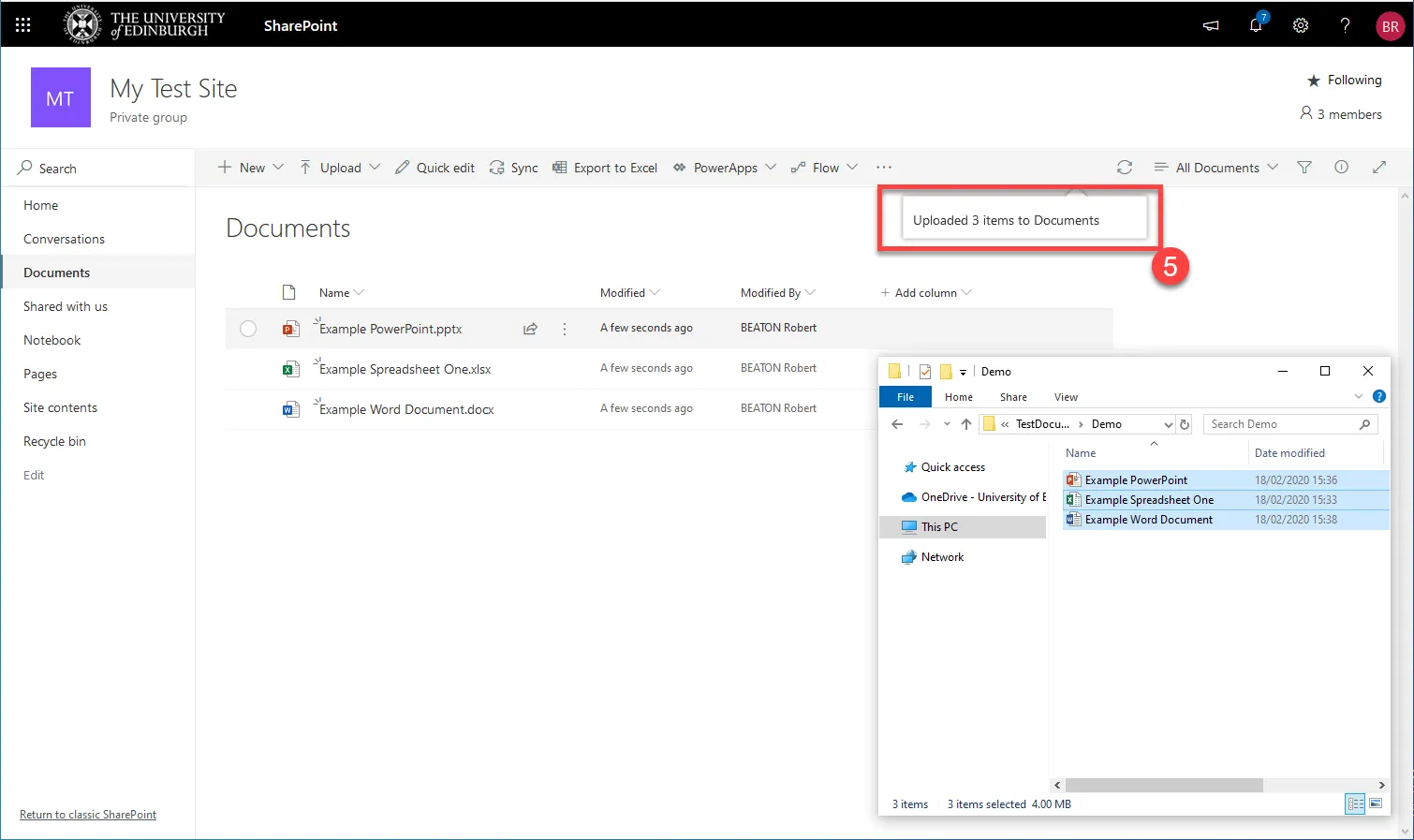The image size is (1414, 840).
Task: Switch Explorer to large icons view
Action: point(1376,803)
